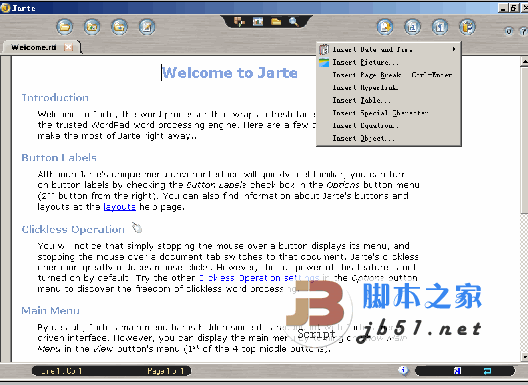
Task: Click the vertical scrollbar thumb
Action: pos(524,139)
